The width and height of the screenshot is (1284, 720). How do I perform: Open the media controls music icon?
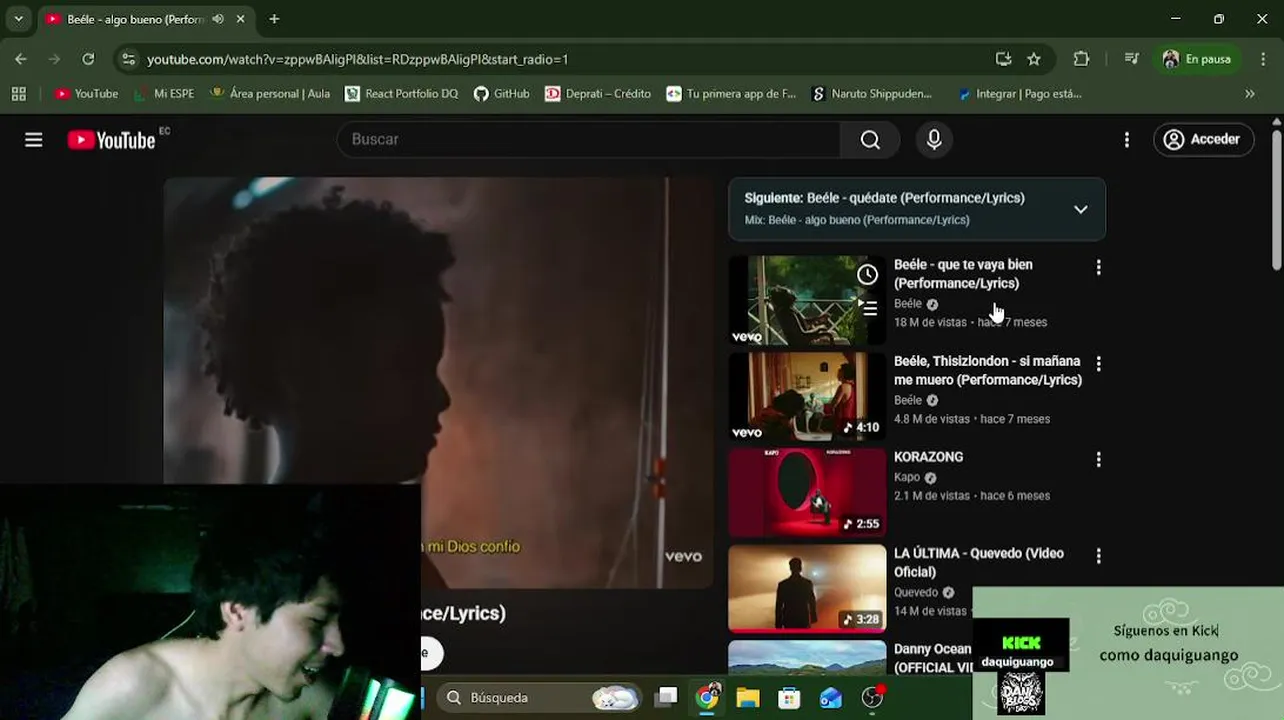(x=1131, y=59)
